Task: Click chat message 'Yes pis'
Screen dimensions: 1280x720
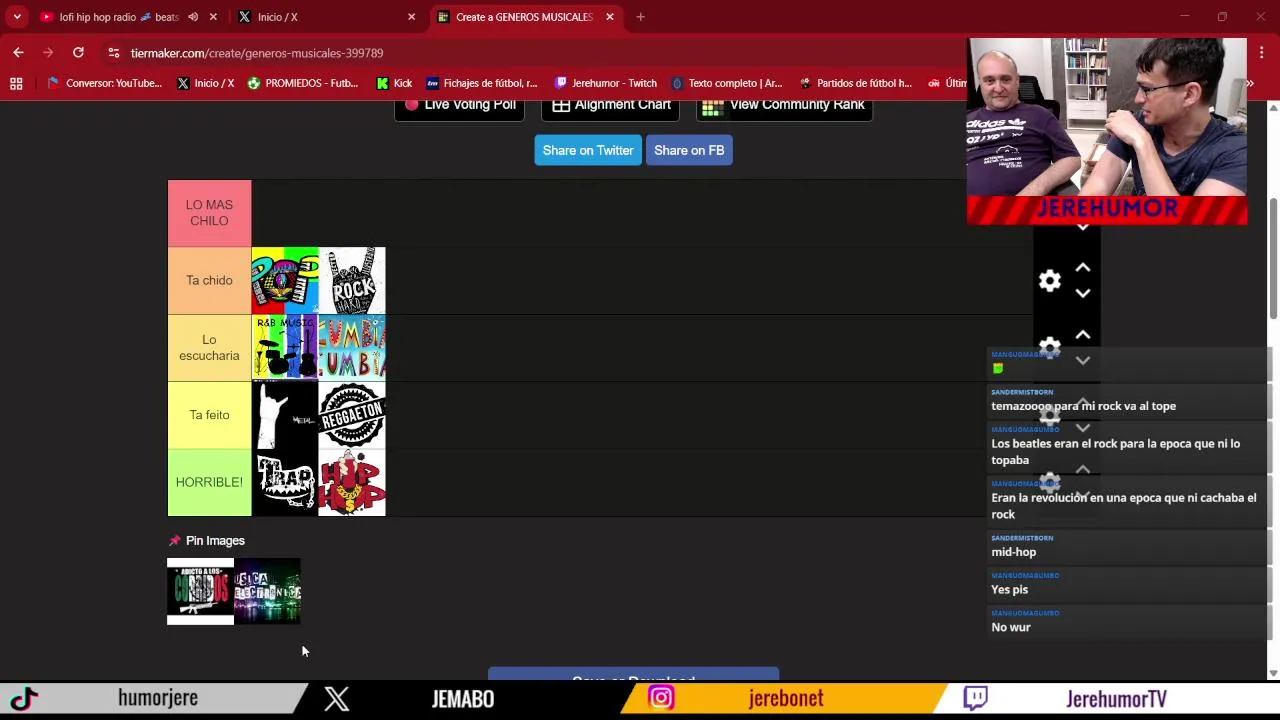Action: click(x=1009, y=590)
